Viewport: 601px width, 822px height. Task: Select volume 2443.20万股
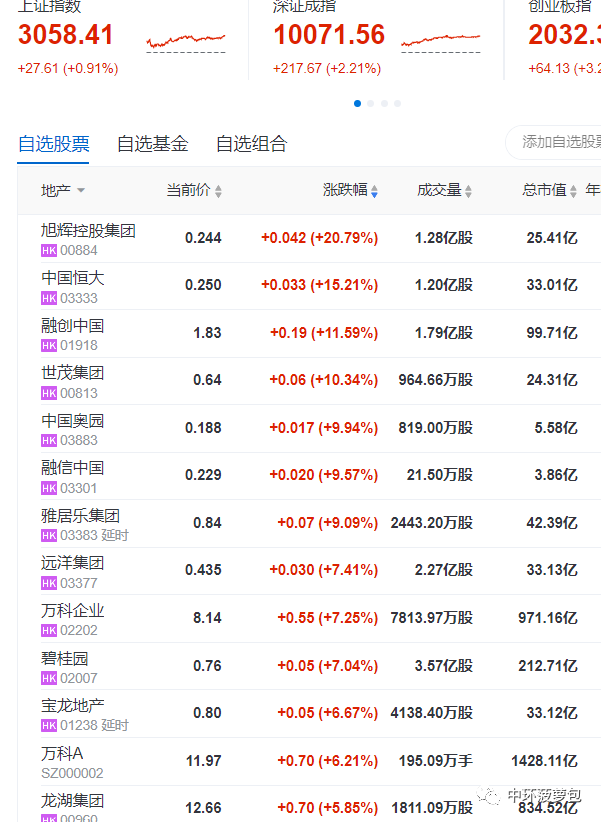(432, 523)
